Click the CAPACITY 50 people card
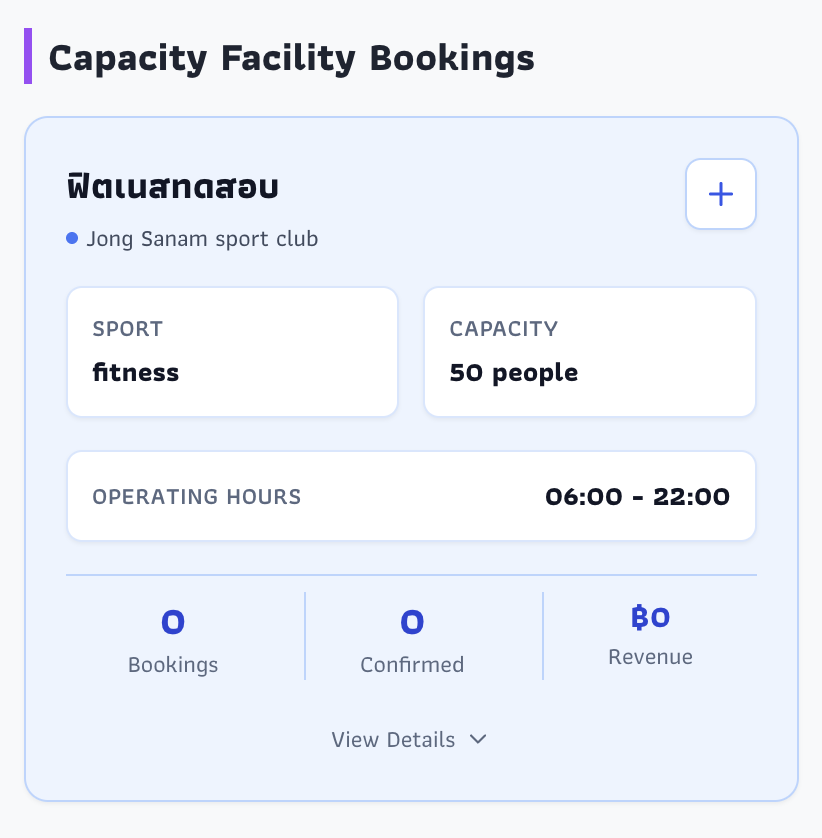This screenshot has width=822, height=838. (x=590, y=351)
